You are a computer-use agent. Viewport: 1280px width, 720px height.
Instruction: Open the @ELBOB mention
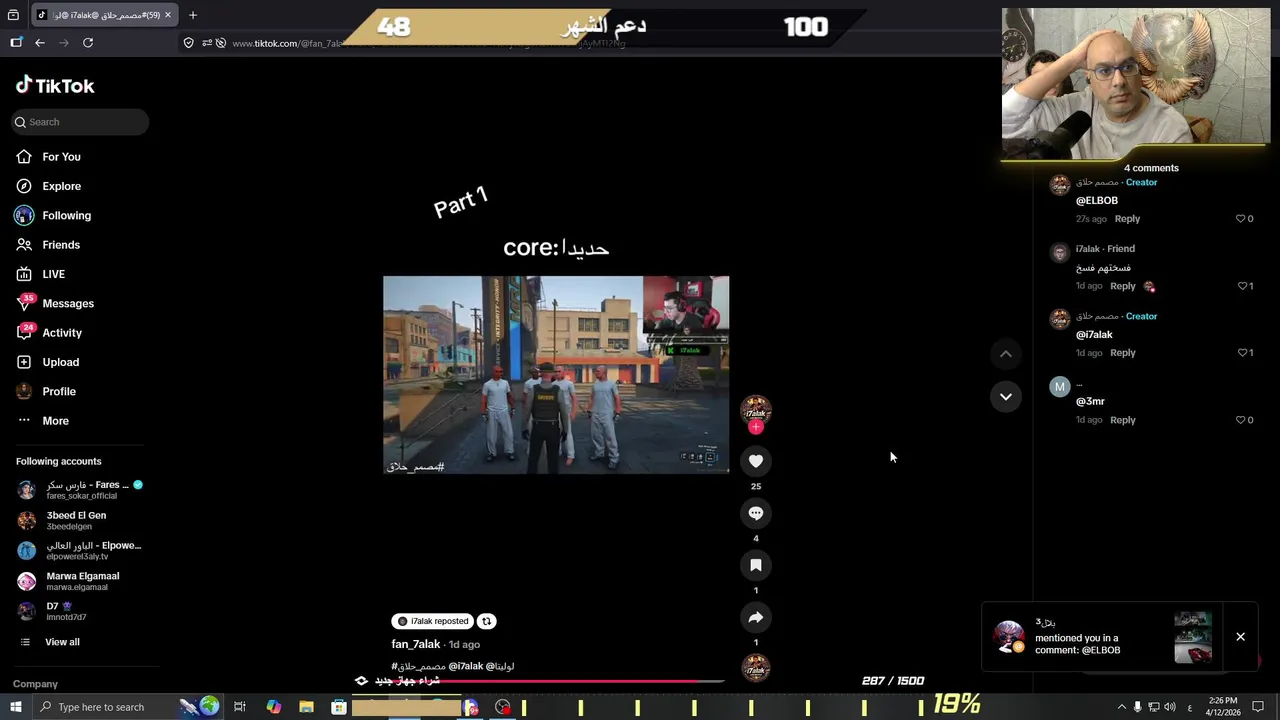point(1096,200)
